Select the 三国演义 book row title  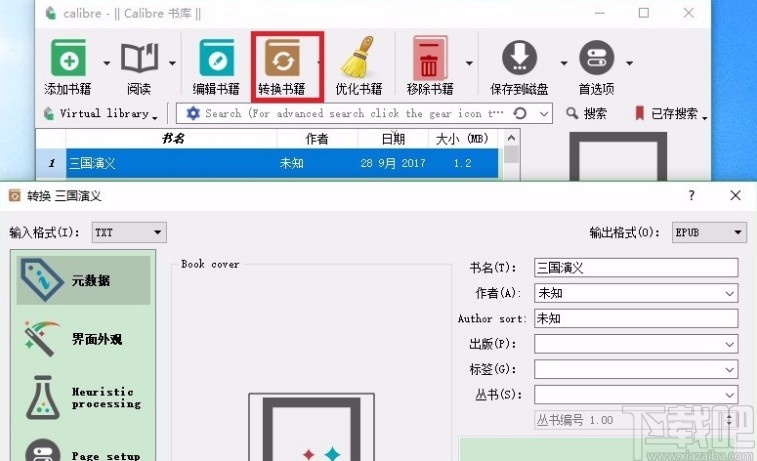pyautogui.click(x=92, y=163)
